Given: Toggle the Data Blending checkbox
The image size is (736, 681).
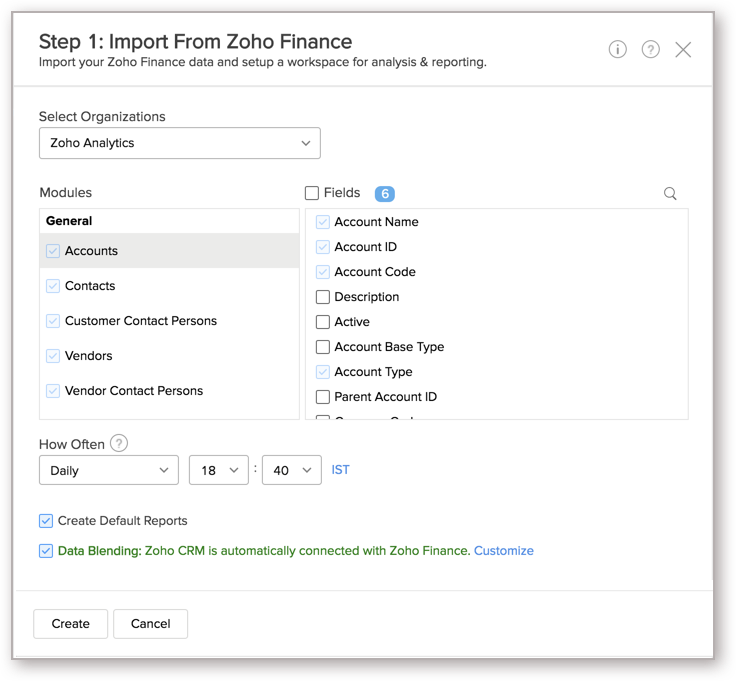Looking at the screenshot, I should click(46, 551).
